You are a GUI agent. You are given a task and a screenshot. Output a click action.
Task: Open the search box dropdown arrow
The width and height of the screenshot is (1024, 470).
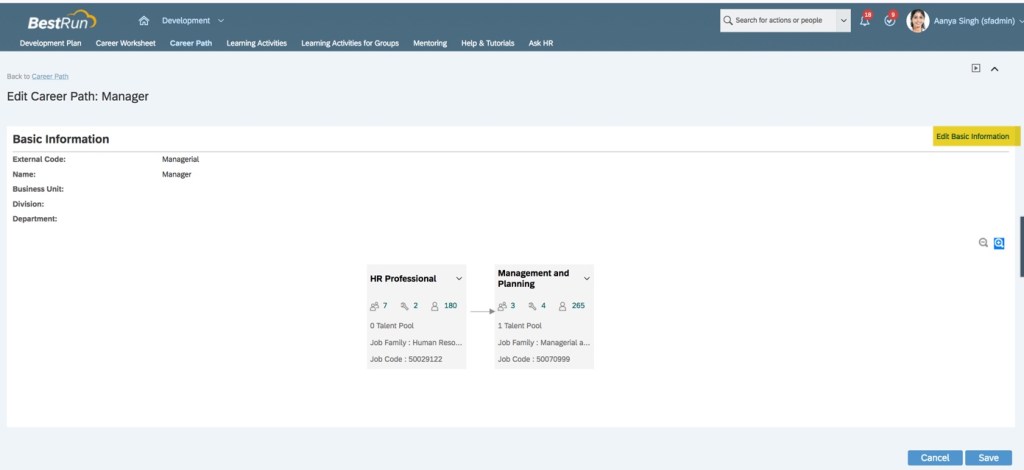pyautogui.click(x=844, y=20)
